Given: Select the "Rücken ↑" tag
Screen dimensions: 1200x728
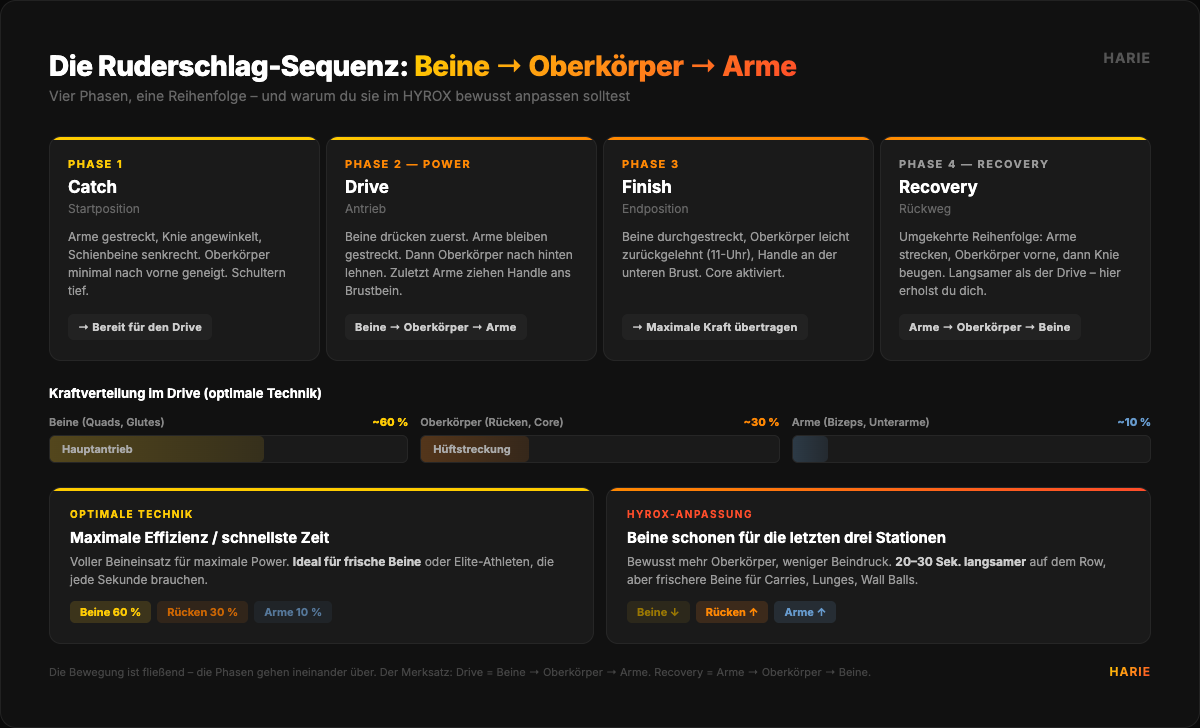Looking at the screenshot, I should pyautogui.click(x=732, y=612).
